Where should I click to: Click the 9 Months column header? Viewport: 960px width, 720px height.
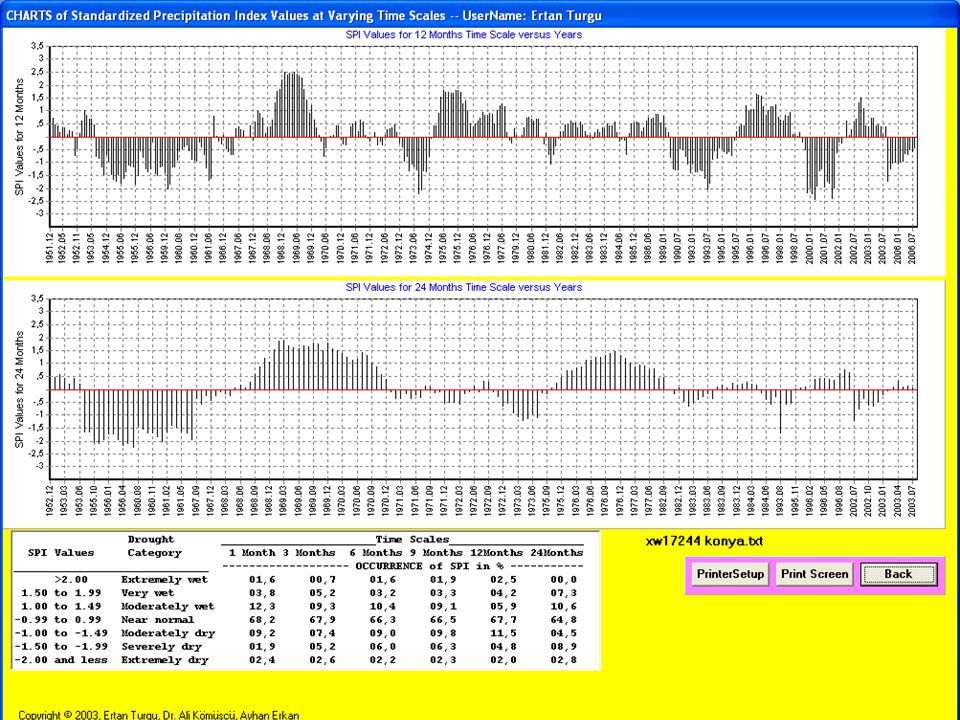pos(437,553)
